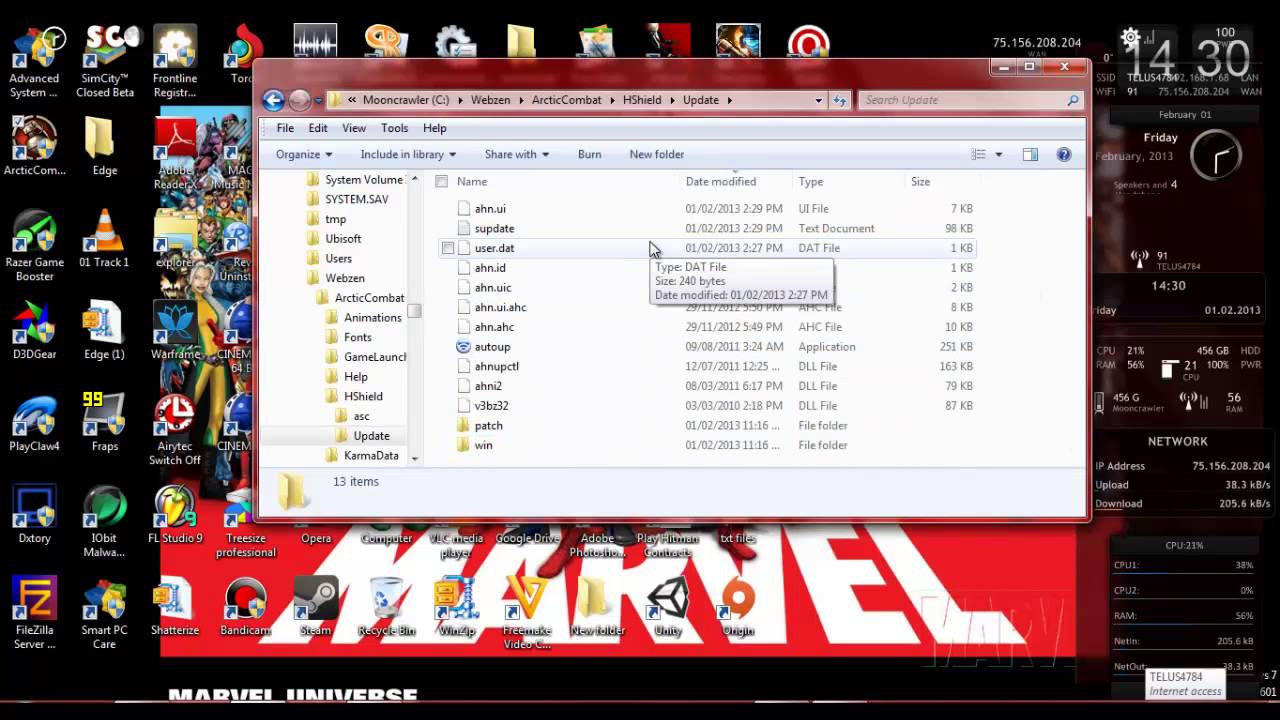This screenshot has height=720, width=1280.
Task: Open FL Studio 9 desktop shortcut
Action: pos(175,514)
